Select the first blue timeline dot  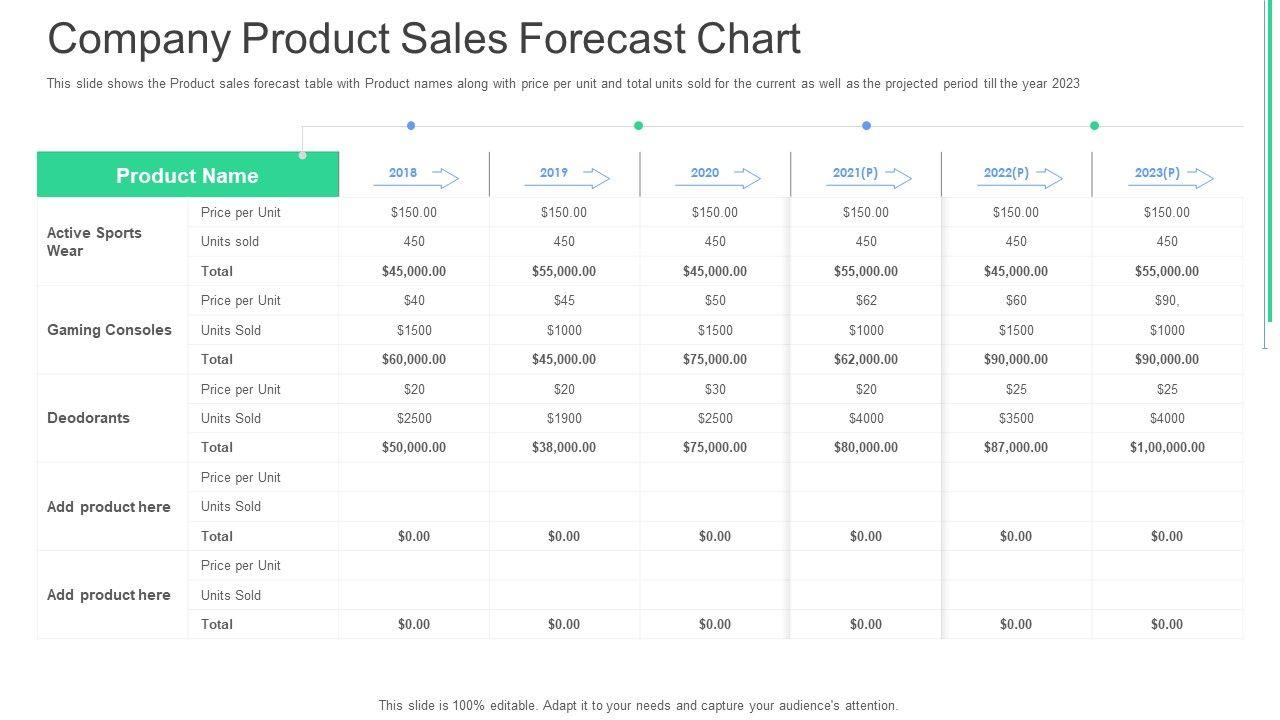click(x=411, y=126)
